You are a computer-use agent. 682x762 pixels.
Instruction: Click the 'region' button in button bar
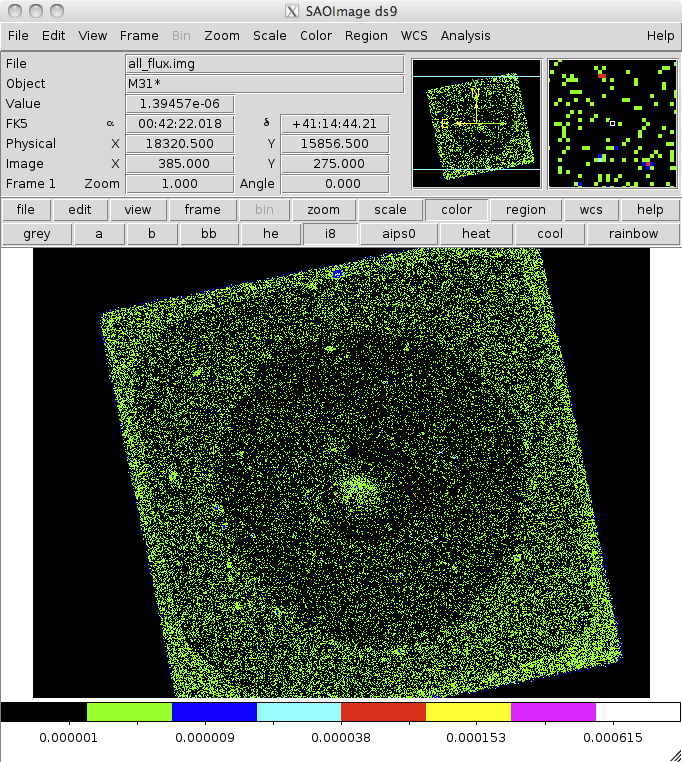(525, 210)
